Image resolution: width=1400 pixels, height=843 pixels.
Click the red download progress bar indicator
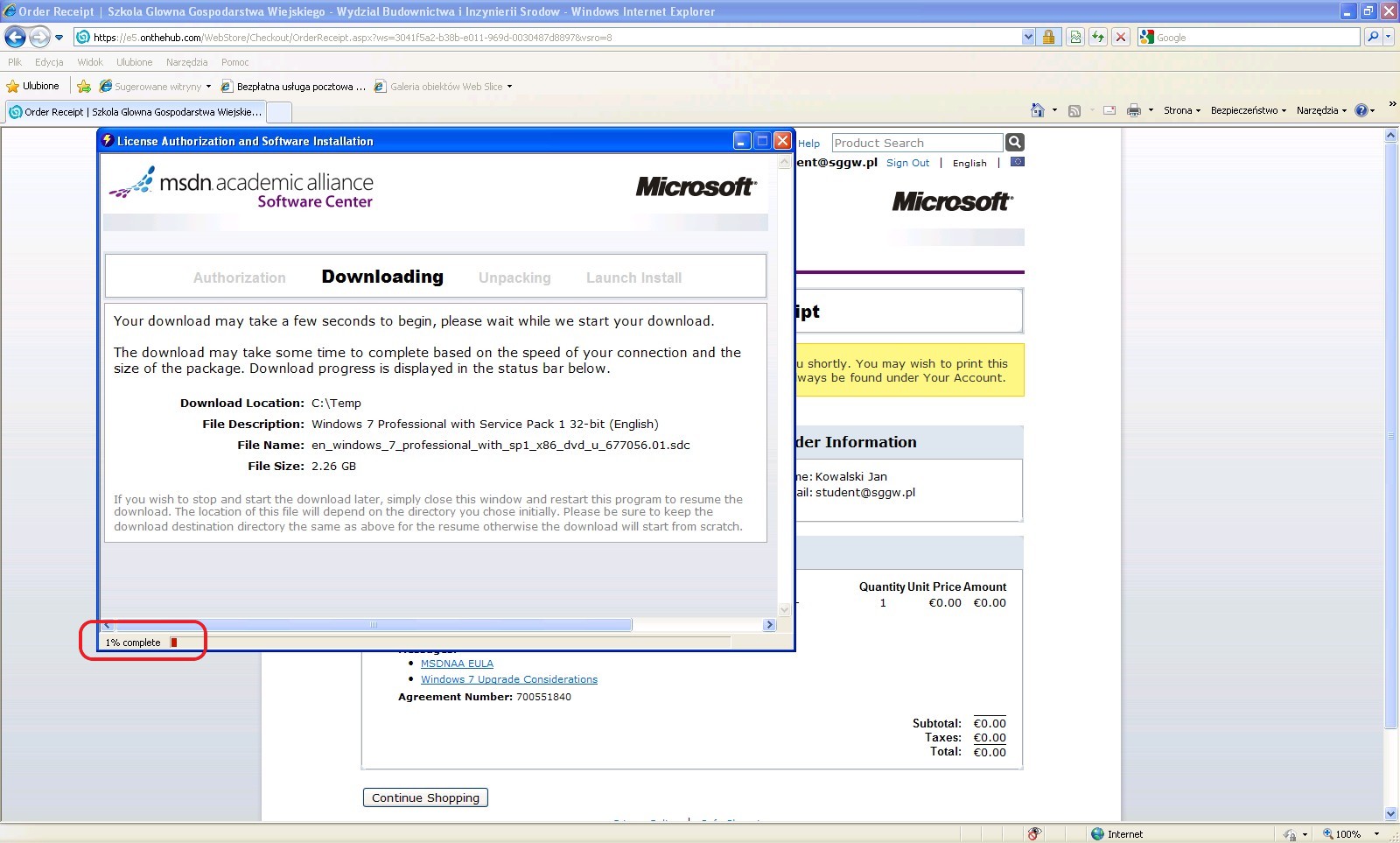tap(174, 643)
